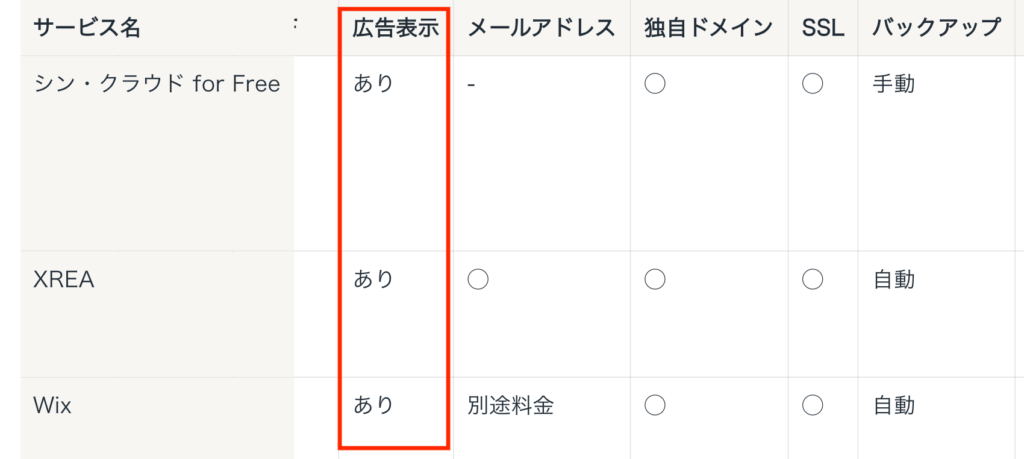Click the シン・クラウド for Free service name
This screenshot has width=1024, height=459.
pyautogui.click(x=157, y=84)
